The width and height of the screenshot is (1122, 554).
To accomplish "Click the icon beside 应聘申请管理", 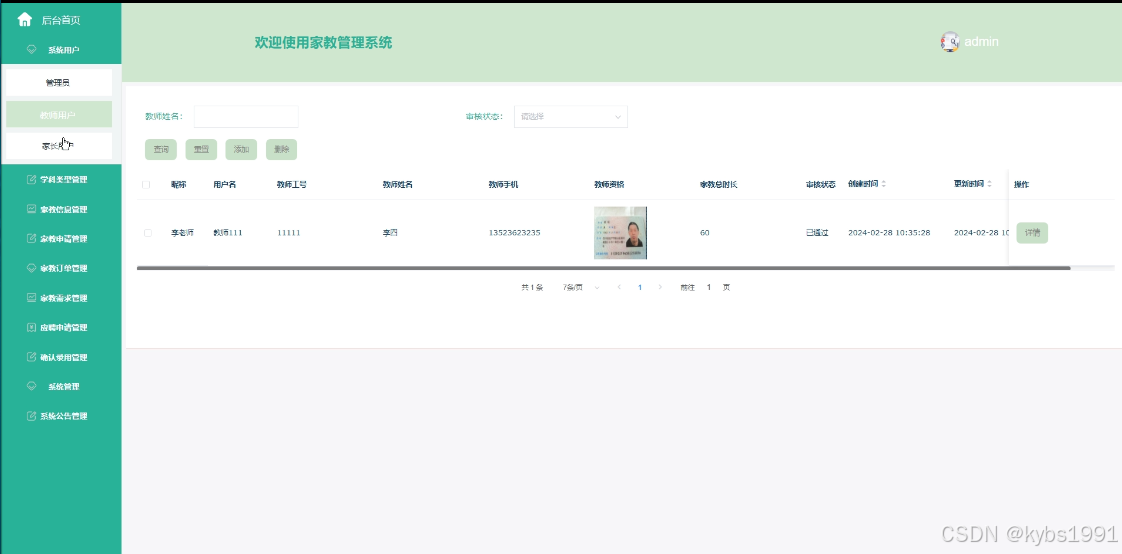I will click(31, 327).
